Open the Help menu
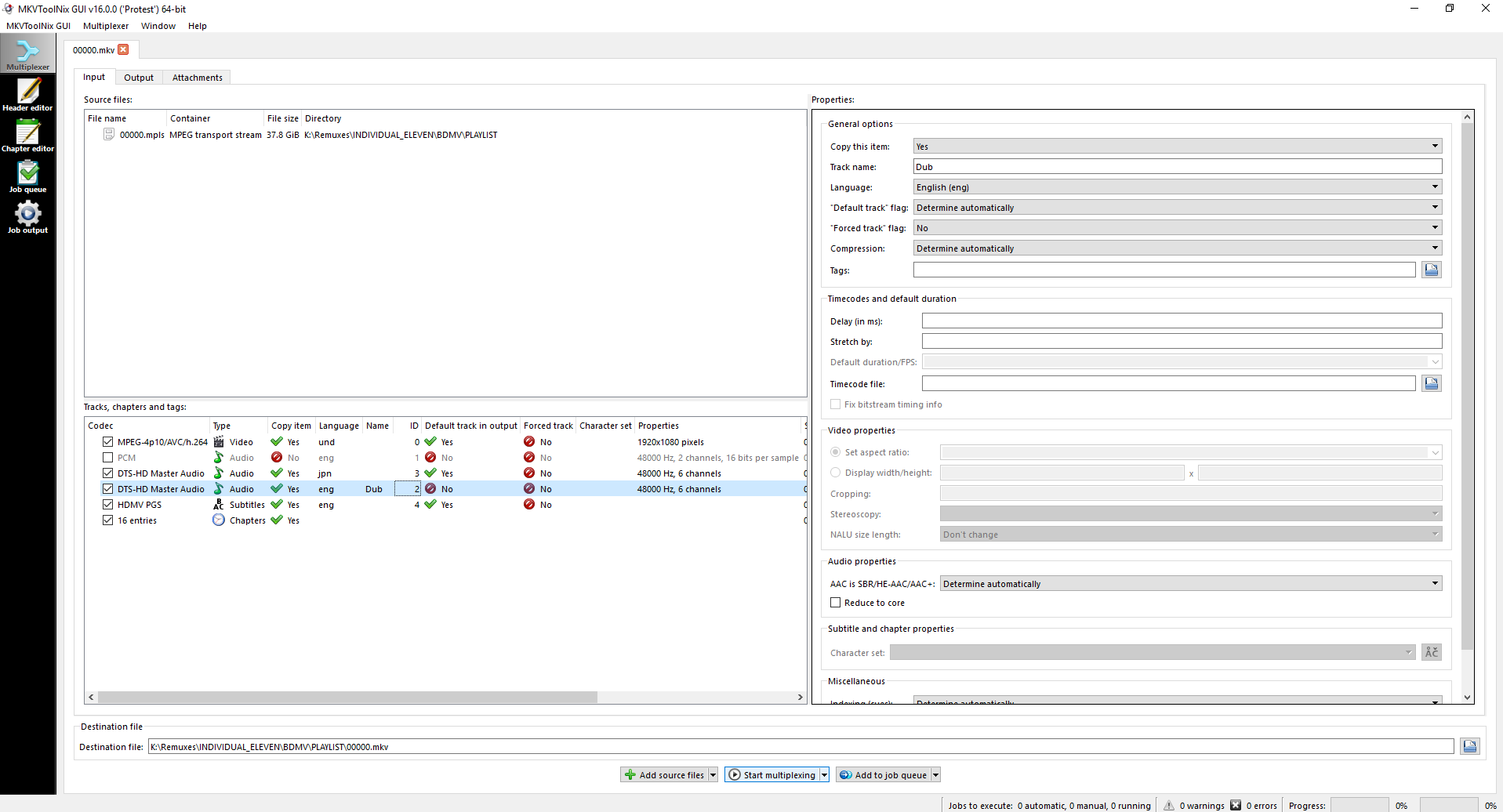The height and width of the screenshot is (812, 1503). (198, 26)
